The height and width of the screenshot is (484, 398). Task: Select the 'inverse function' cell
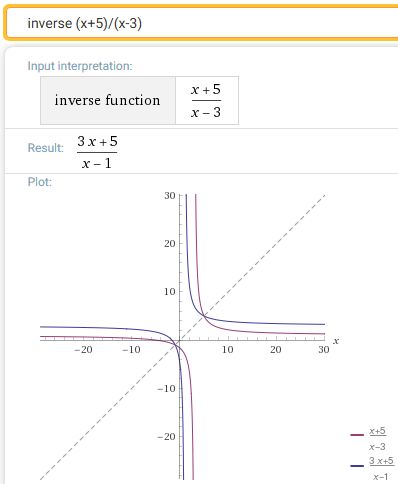point(108,100)
